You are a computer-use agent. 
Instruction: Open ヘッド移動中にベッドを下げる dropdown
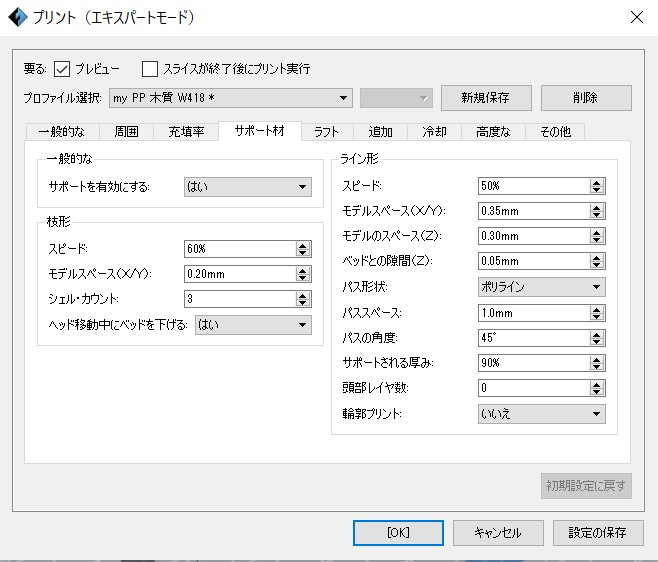coord(253,325)
